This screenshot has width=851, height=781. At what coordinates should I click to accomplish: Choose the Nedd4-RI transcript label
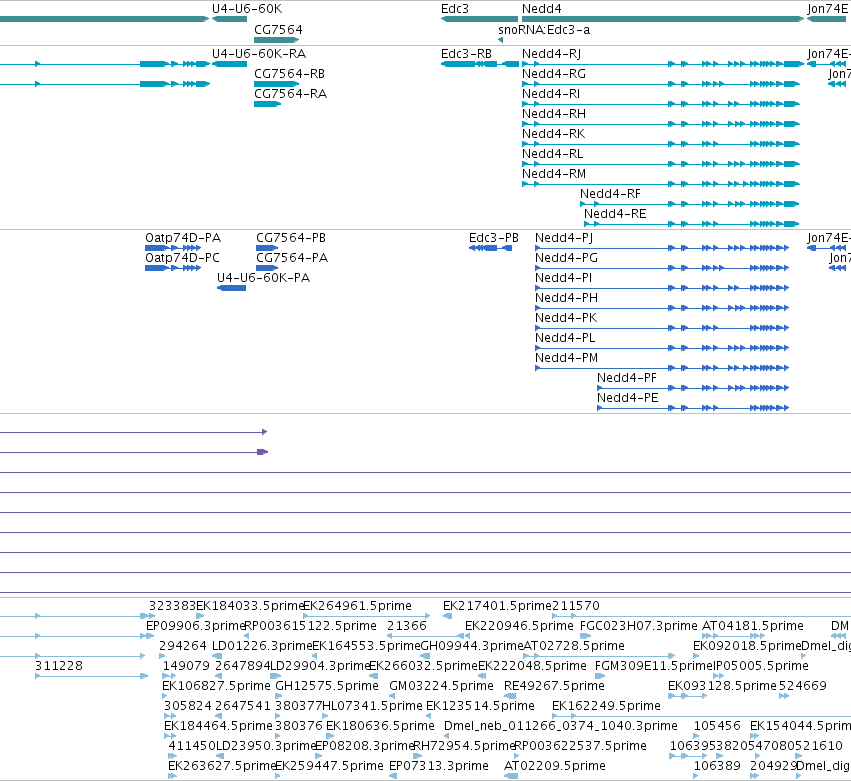(x=551, y=93)
